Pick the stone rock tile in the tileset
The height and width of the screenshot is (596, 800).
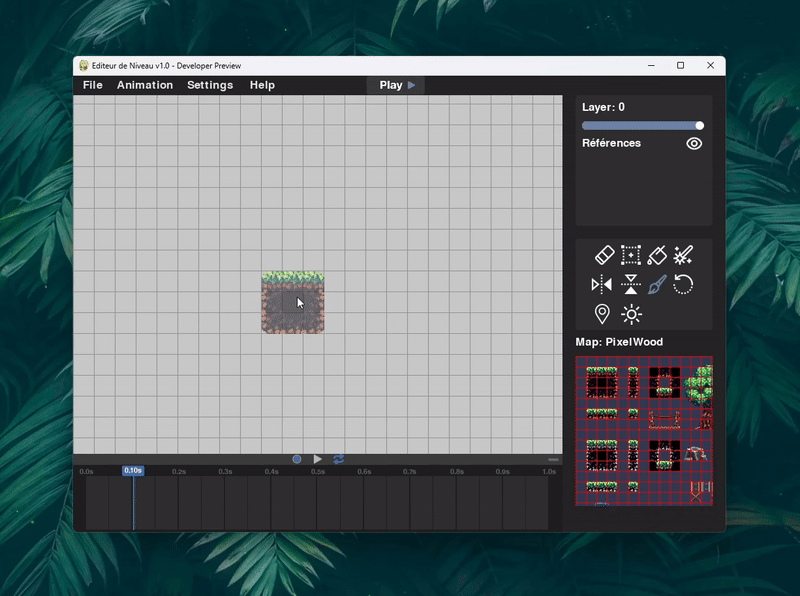[696, 453]
